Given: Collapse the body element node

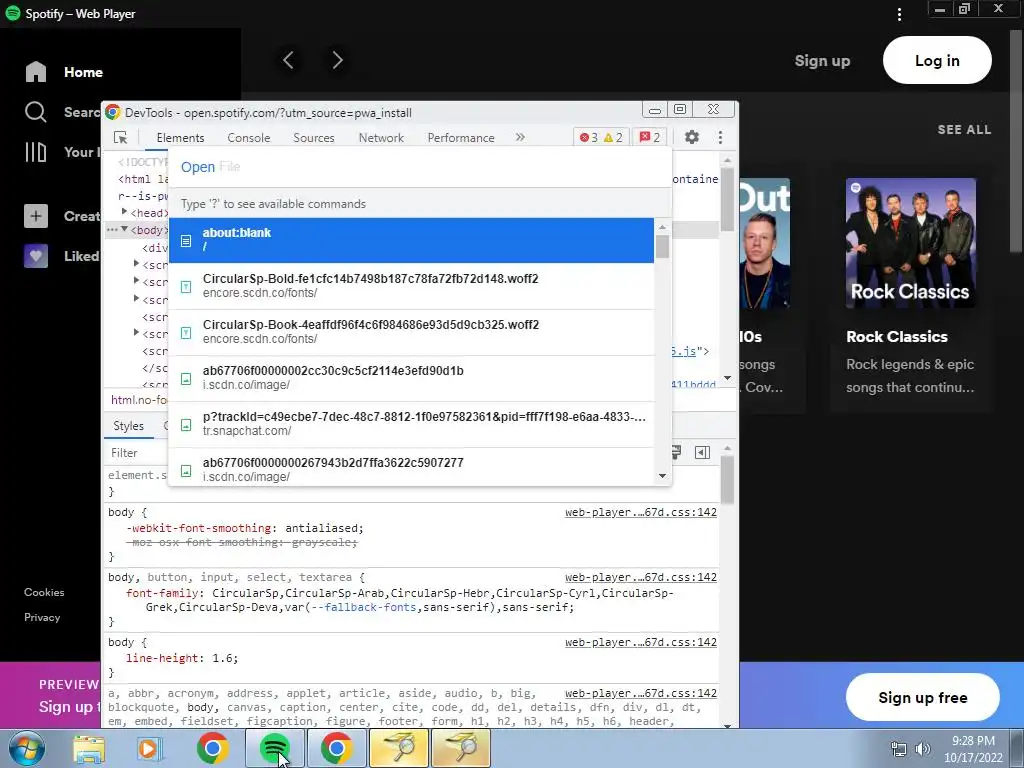Looking at the screenshot, I should click(125, 229).
